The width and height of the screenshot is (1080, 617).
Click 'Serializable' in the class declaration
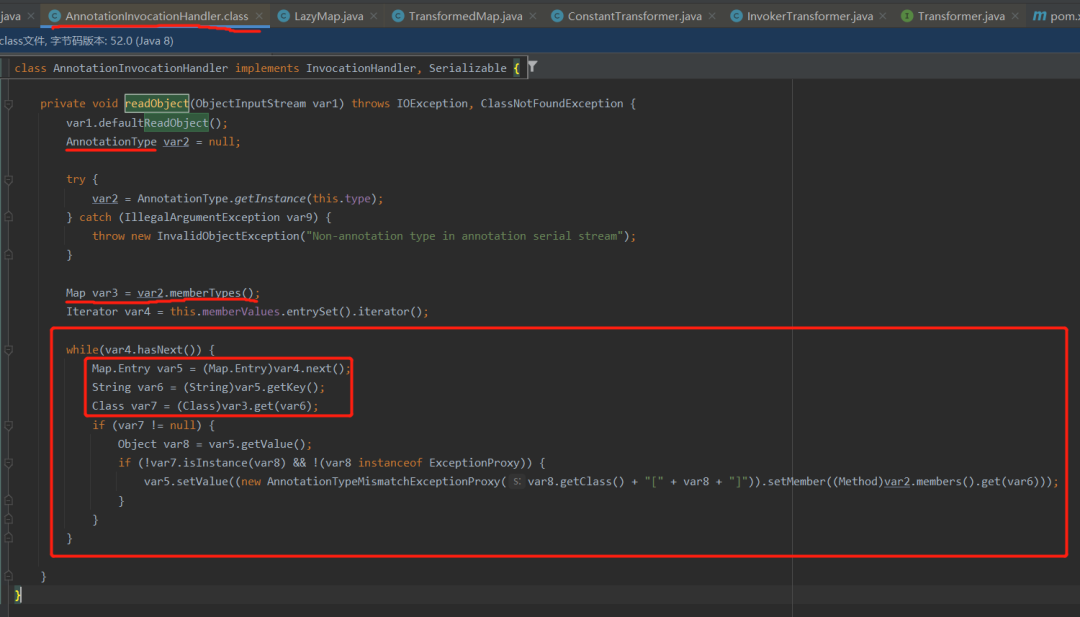point(468,67)
